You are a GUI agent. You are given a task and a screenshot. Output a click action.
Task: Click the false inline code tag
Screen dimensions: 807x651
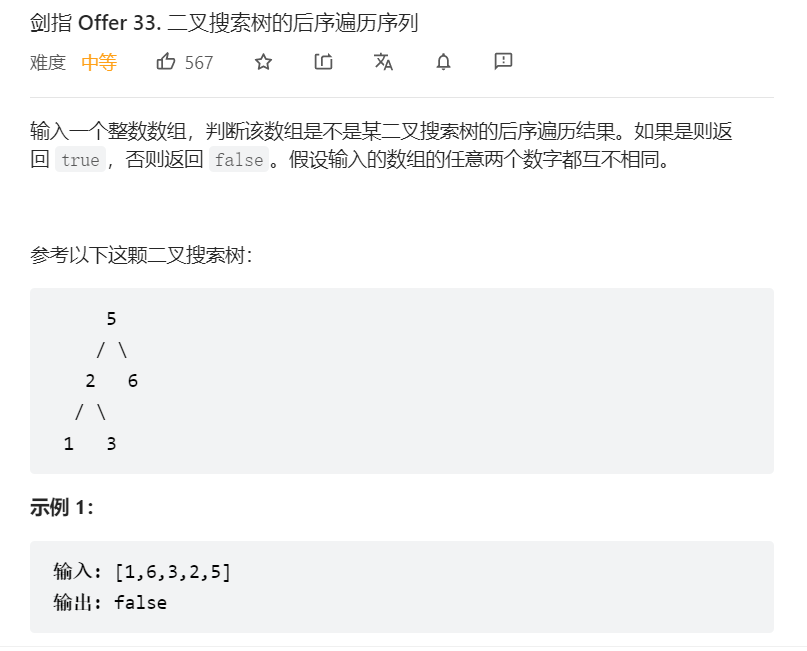pos(239,160)
